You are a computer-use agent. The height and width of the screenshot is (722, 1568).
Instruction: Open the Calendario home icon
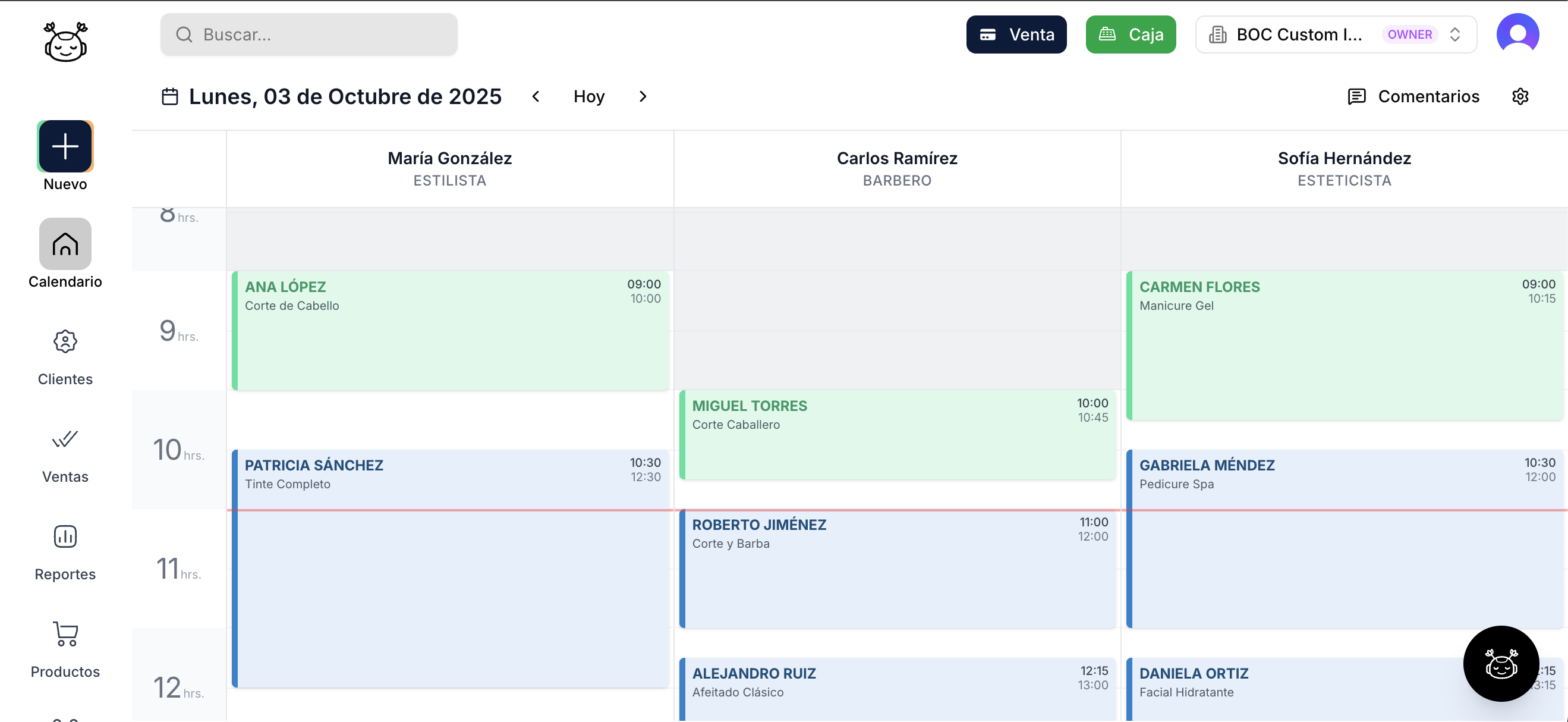tap(65, 244)
